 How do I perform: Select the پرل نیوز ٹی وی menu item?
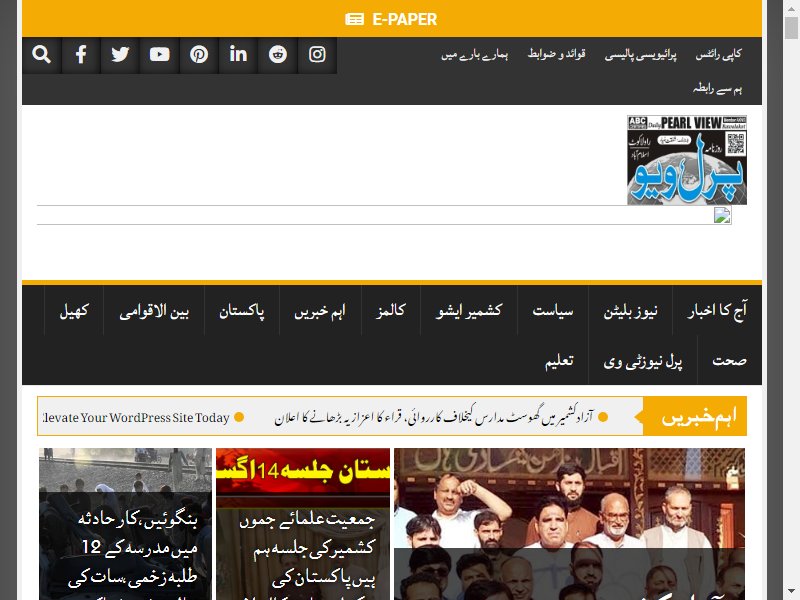tap(643, 360)
